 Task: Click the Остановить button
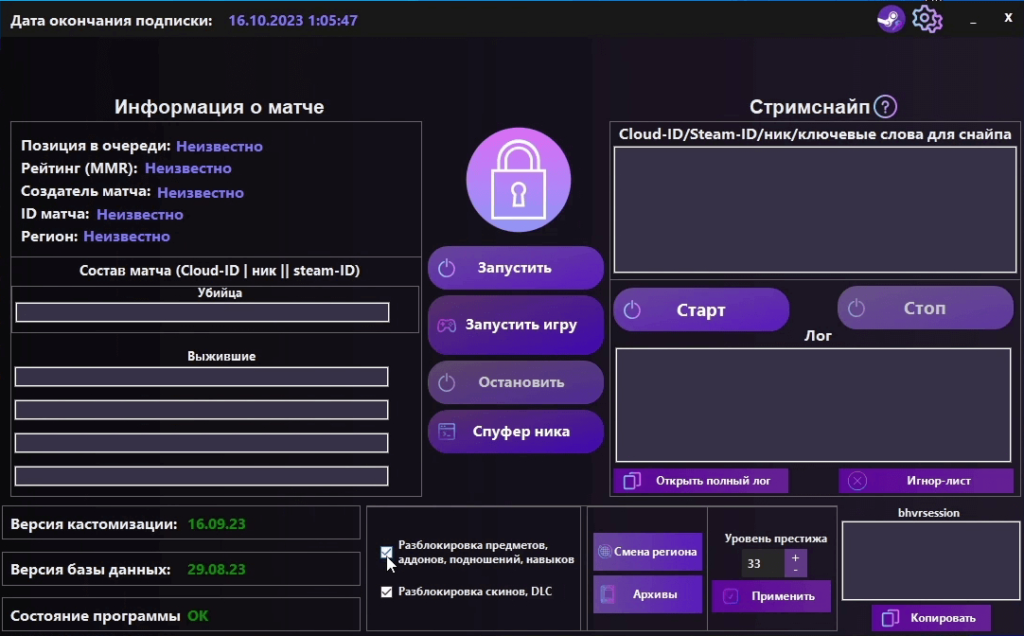click(516, 382)
